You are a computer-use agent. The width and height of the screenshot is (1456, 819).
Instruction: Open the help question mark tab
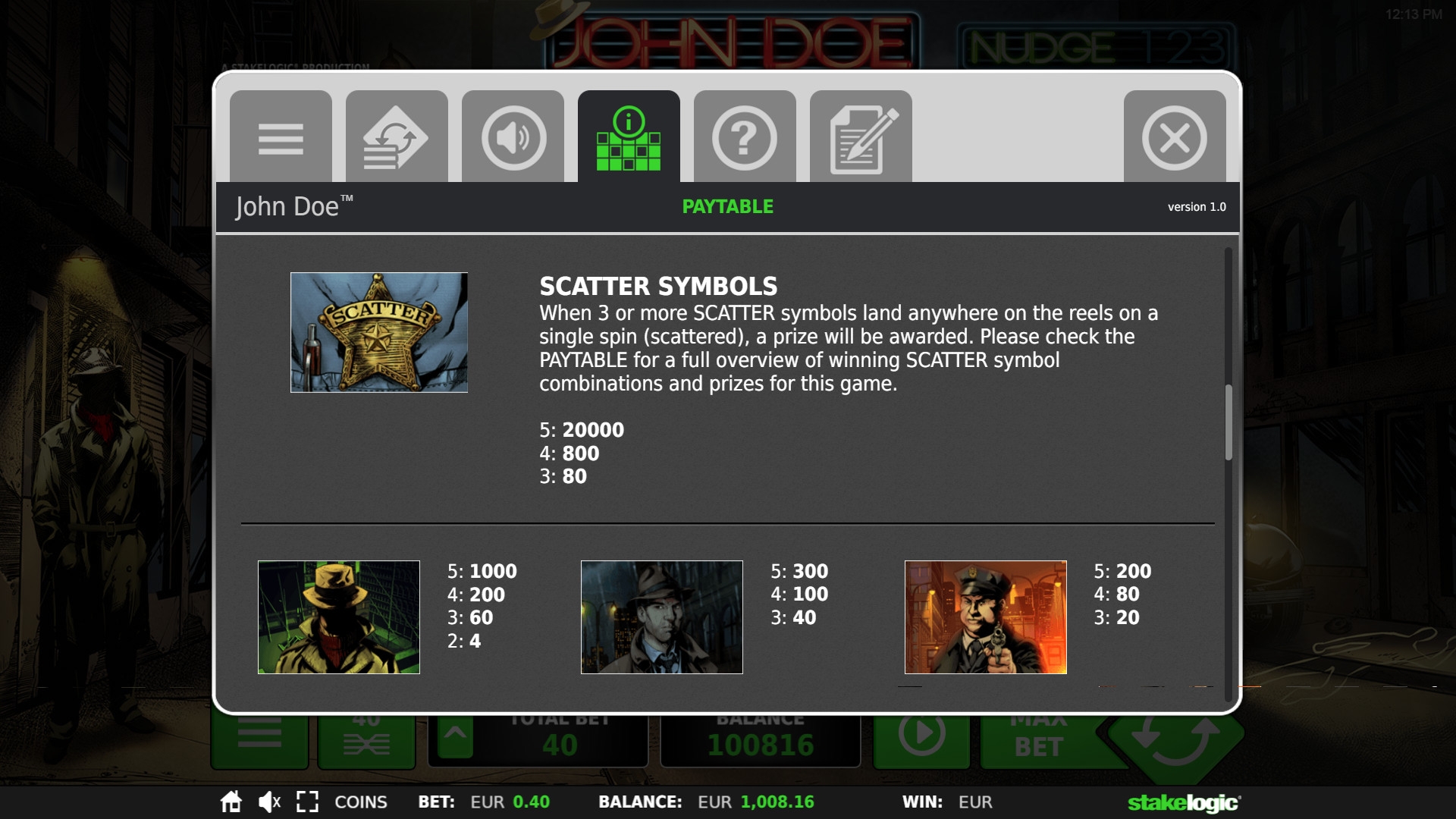pyautogui.click(x=745, y=136)
